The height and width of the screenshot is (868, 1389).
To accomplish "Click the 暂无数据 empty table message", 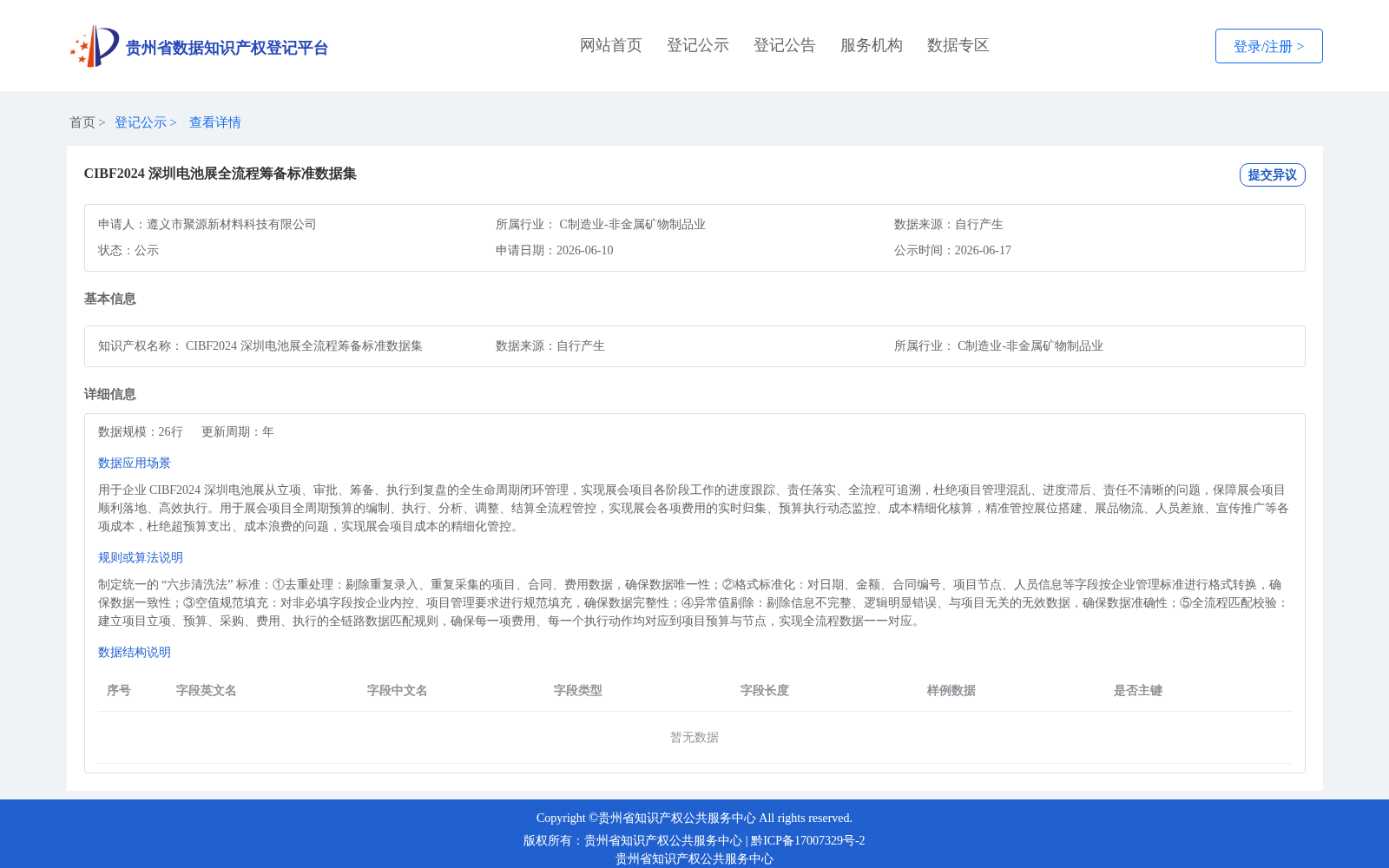I will click(x=694, y=738).
